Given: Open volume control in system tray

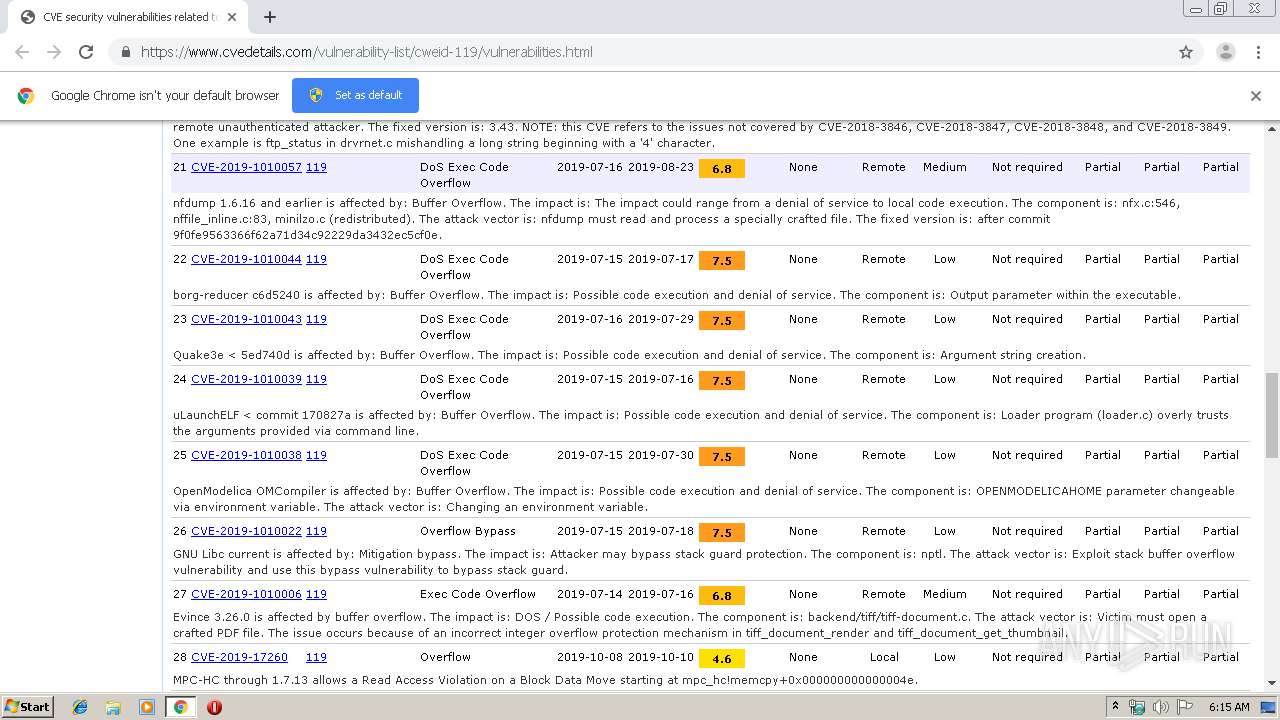Looking at the screenshot, I should [x=1161, y=707].
